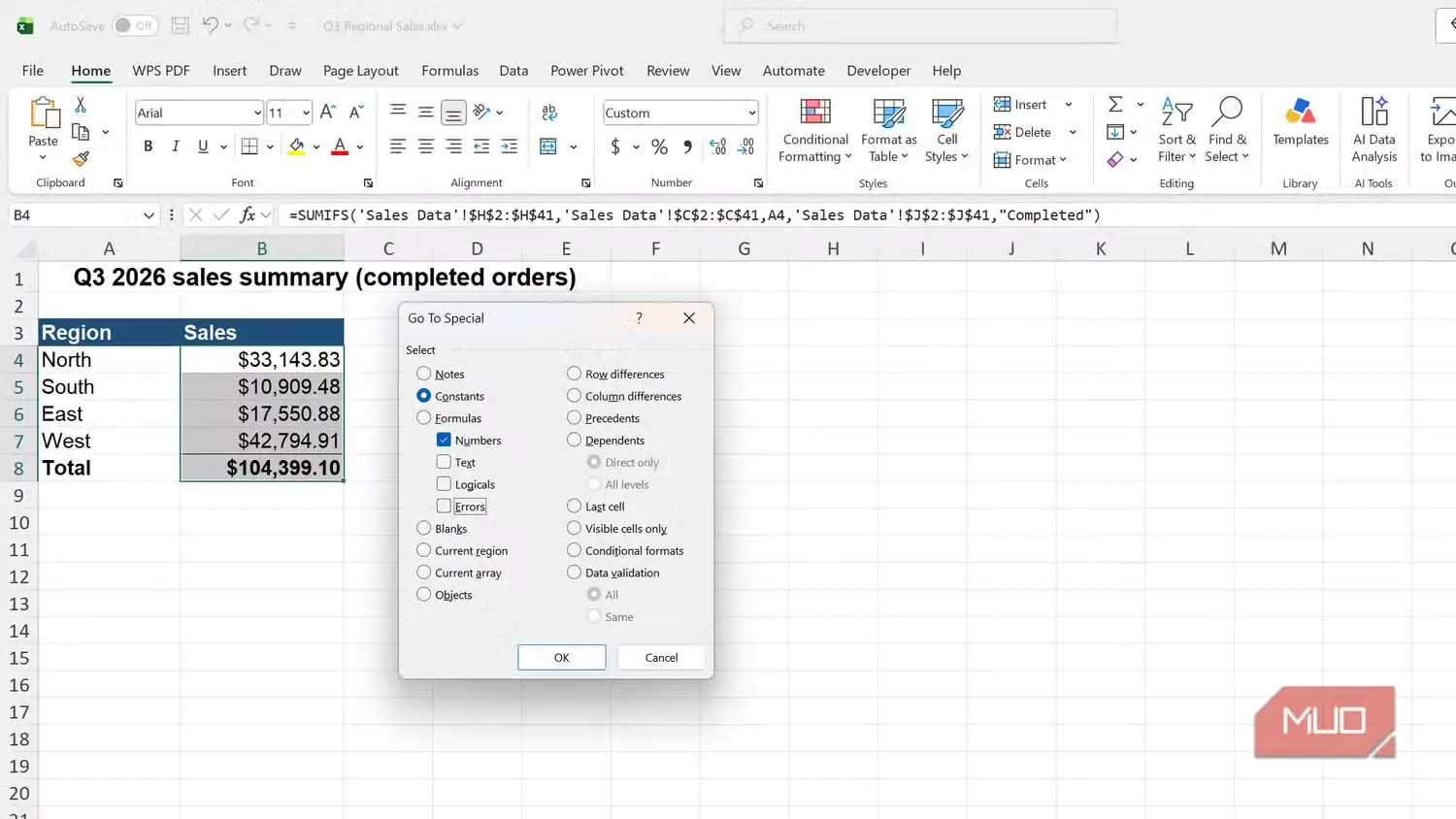Open Sort & Filter menu
Image resolution: width=1456 pixels, height=819 pixels.
[x=1176, y=131]
